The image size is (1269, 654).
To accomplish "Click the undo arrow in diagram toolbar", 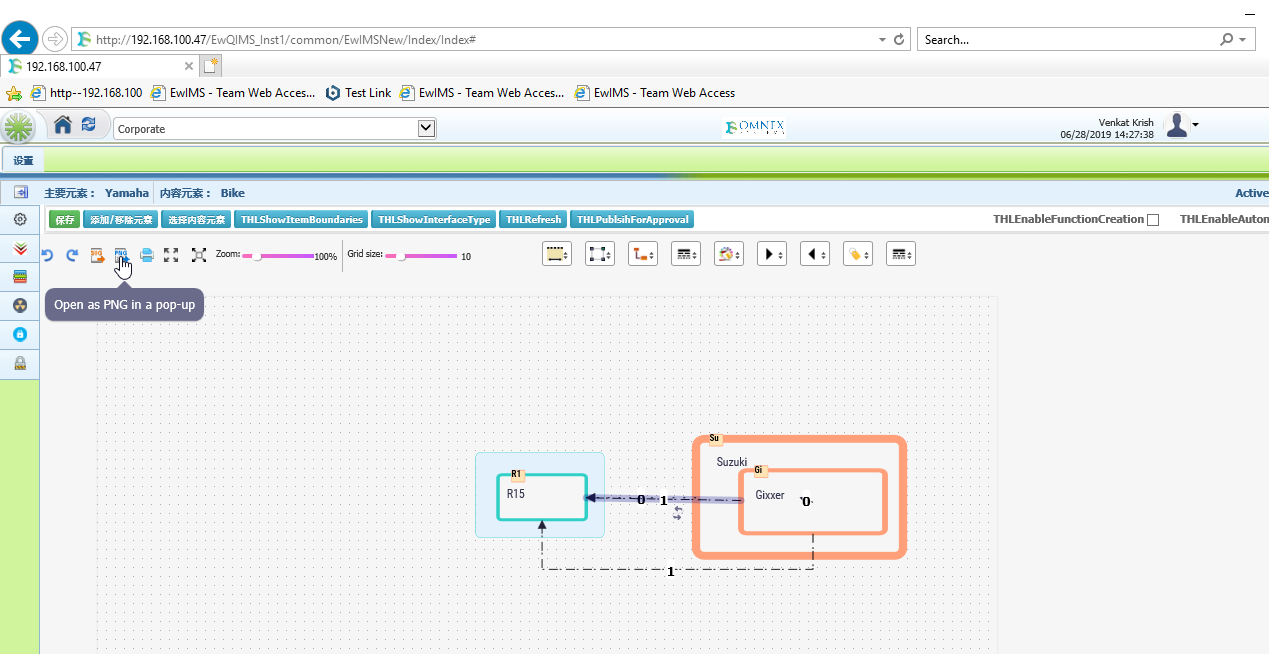I will click(x=47, y=256).
